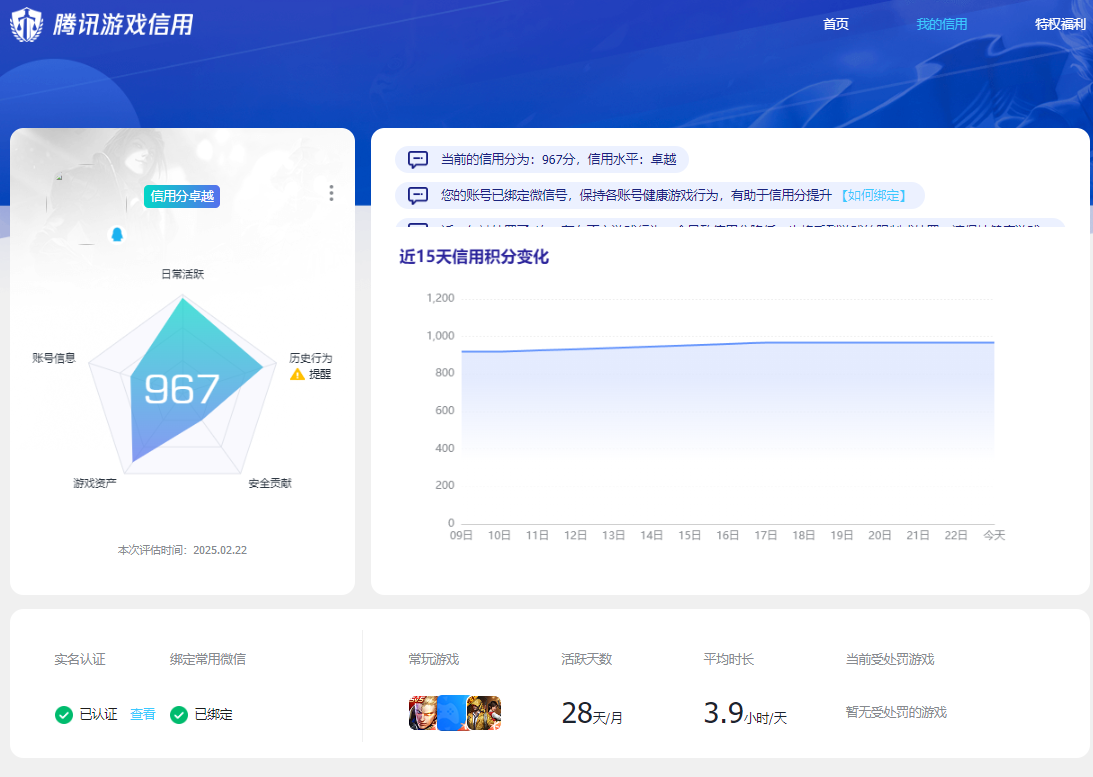The height and width of the screenshot is (777, 1093).
Task: Open the 查看 link for real-name verification
Action: (143, 714)
